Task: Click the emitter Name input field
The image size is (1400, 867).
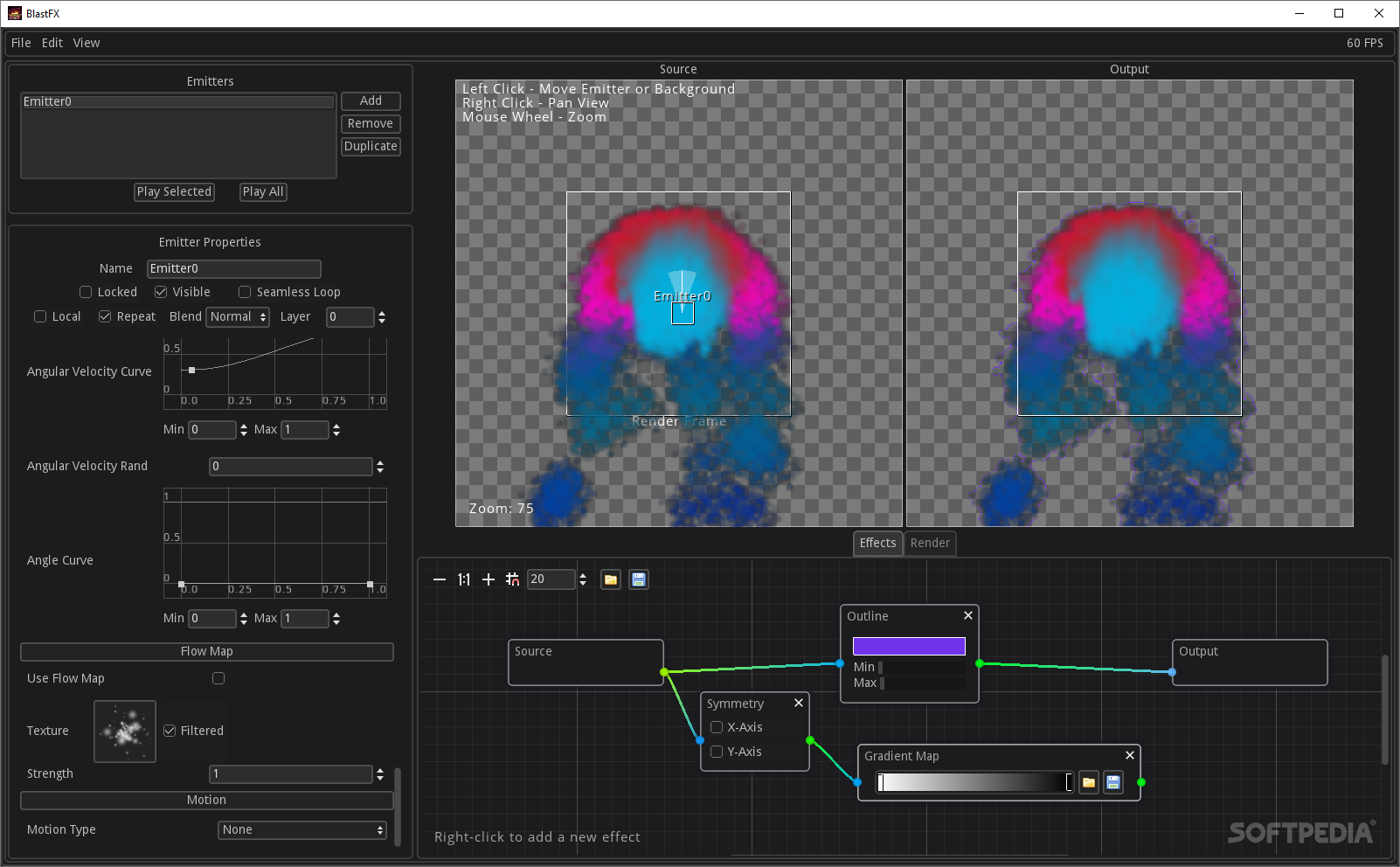Action: 233,269
